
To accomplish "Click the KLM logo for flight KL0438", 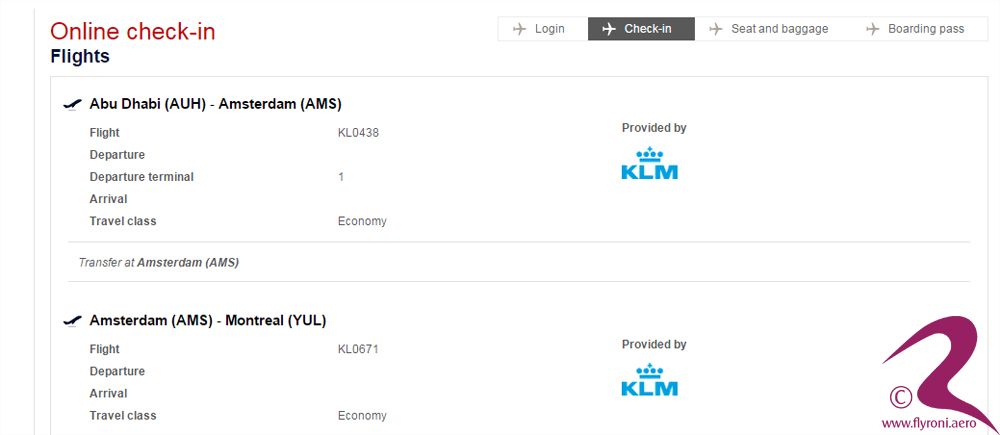I will 649,164.
